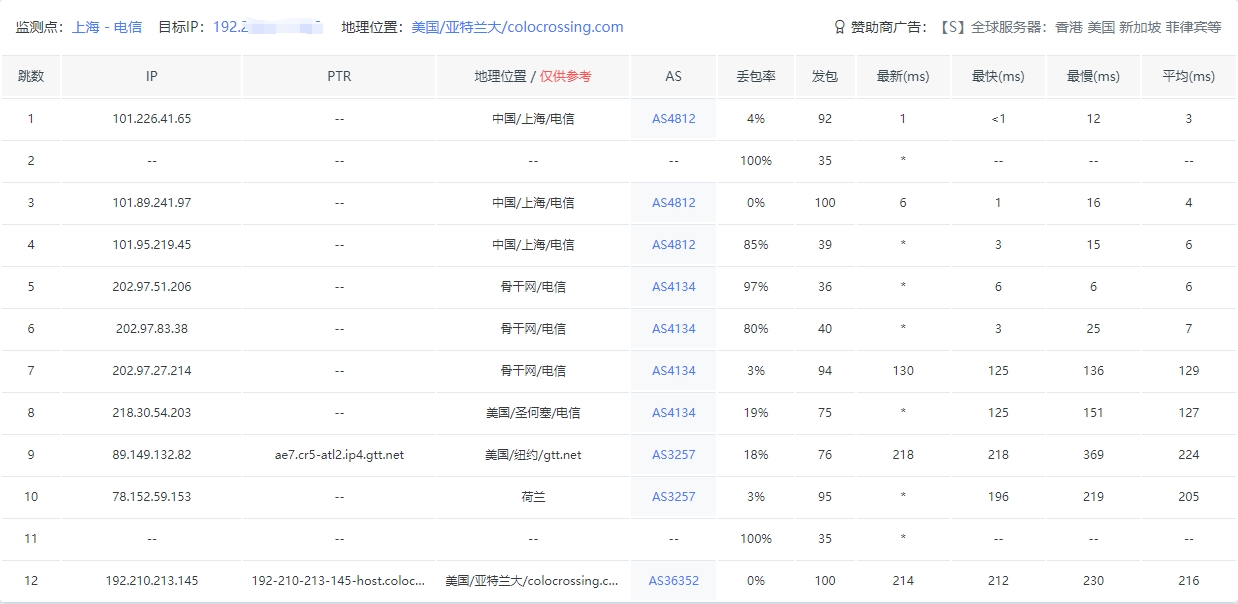Click the 97% packet loss value
The height and width of the screenshot is (604, 1238).
[756, 286]
